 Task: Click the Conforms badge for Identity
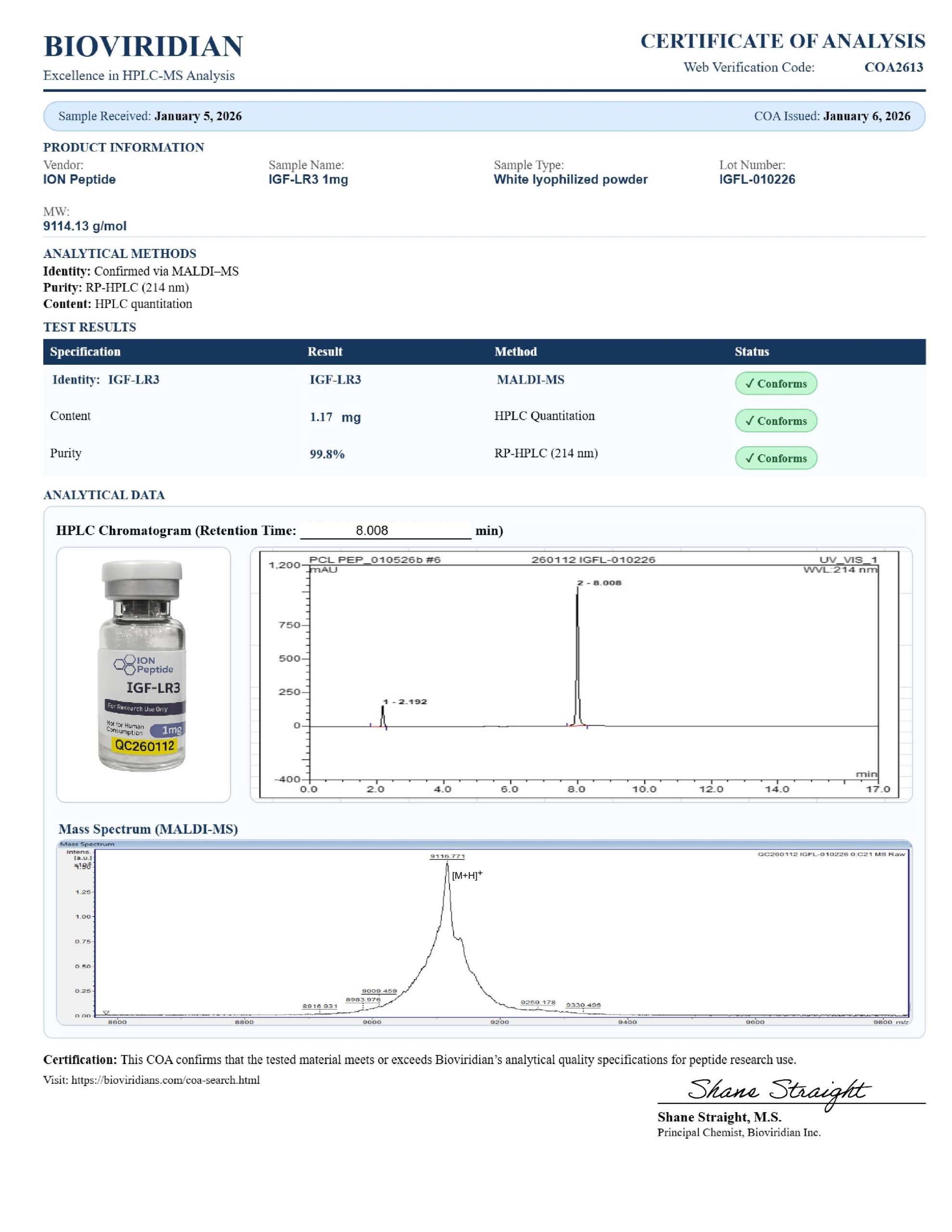[x=775, y=384]
